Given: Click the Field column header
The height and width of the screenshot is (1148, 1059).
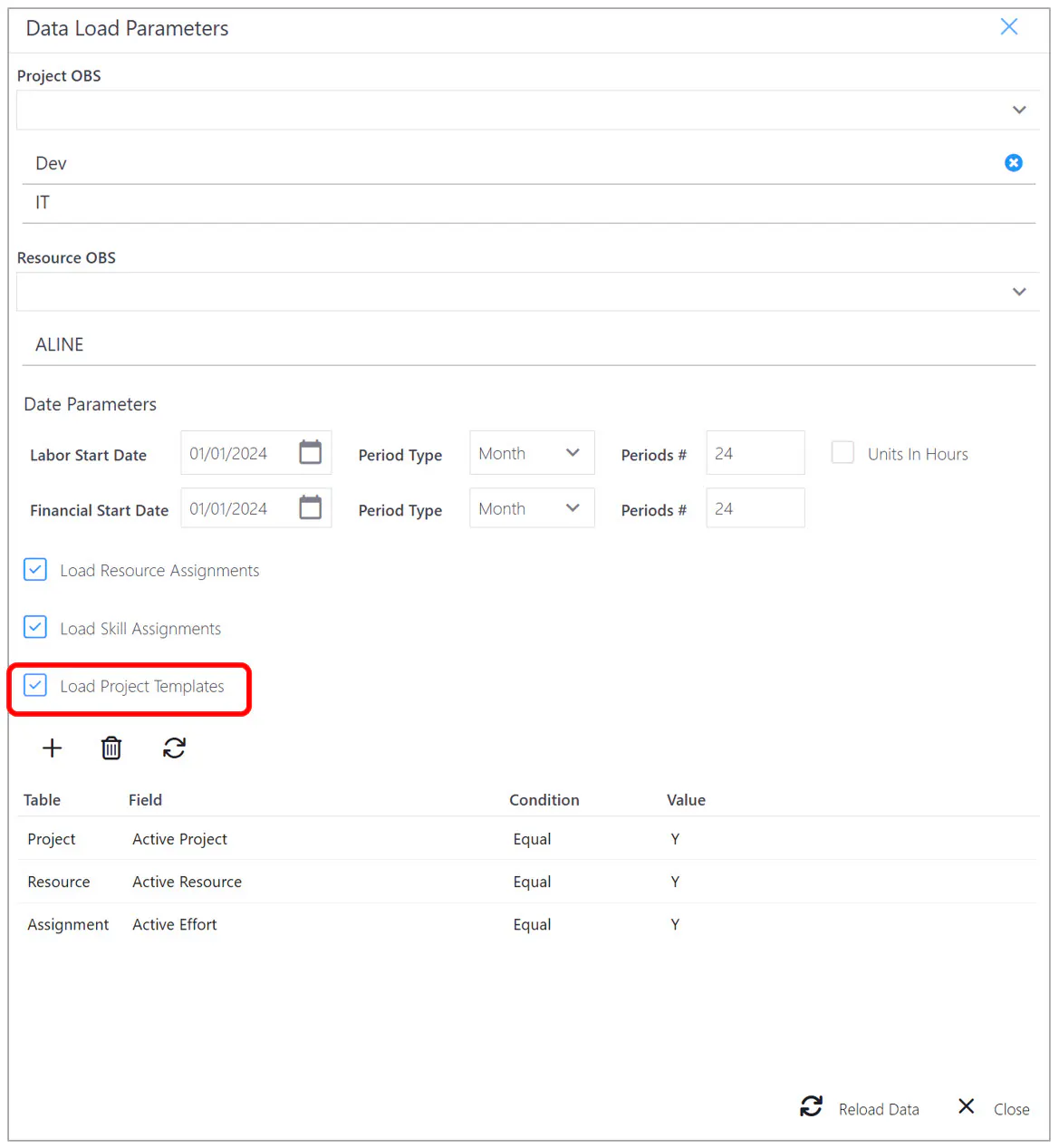Looking at the screenshot, I should 145,800.
